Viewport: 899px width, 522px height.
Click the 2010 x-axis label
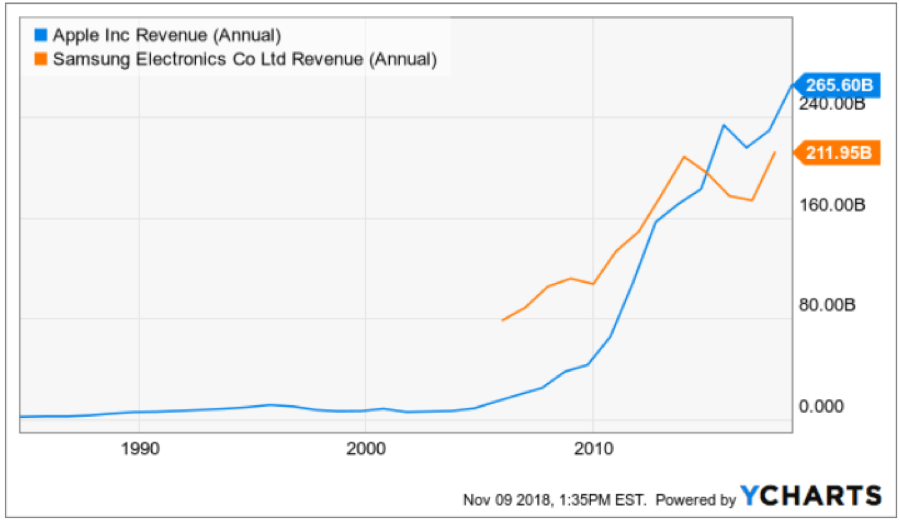click(x=593, y=449)
